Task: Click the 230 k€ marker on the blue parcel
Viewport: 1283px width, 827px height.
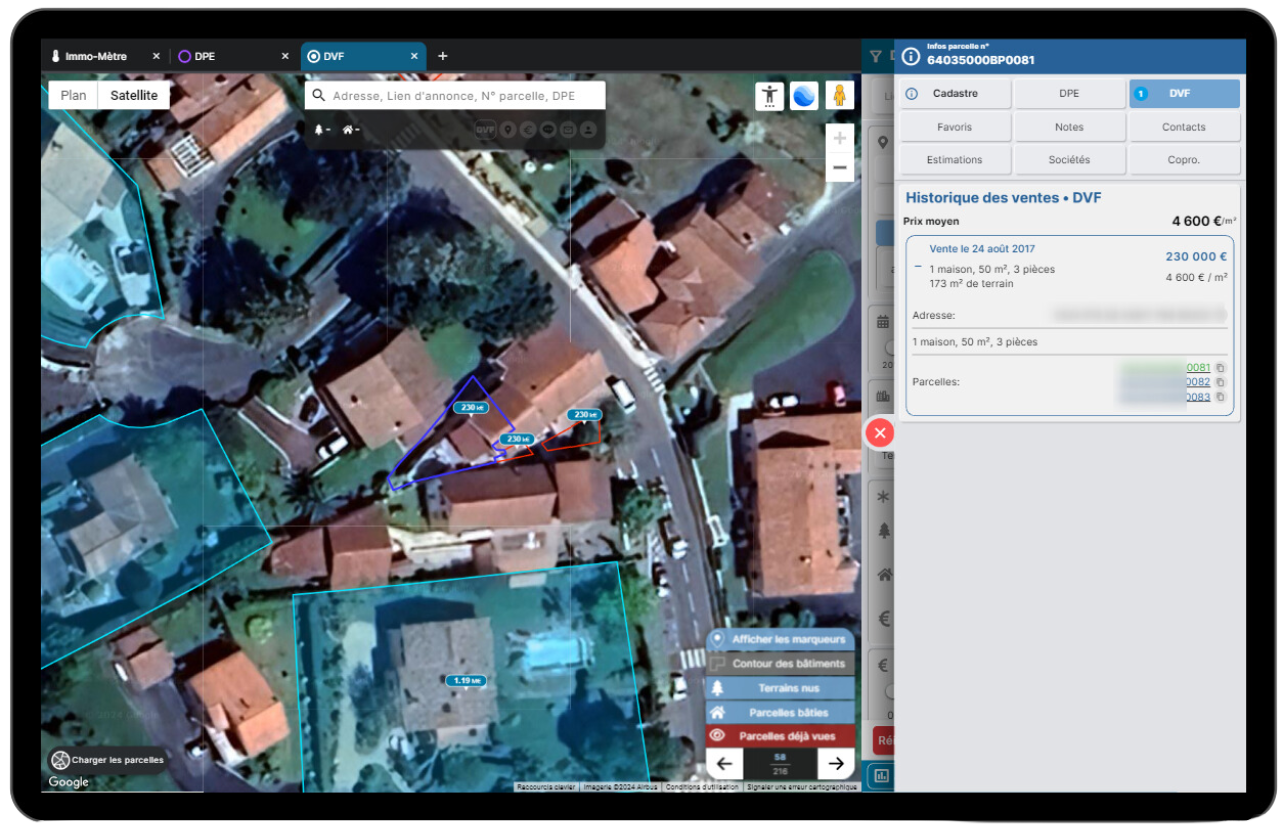Action: coord(469,408)
